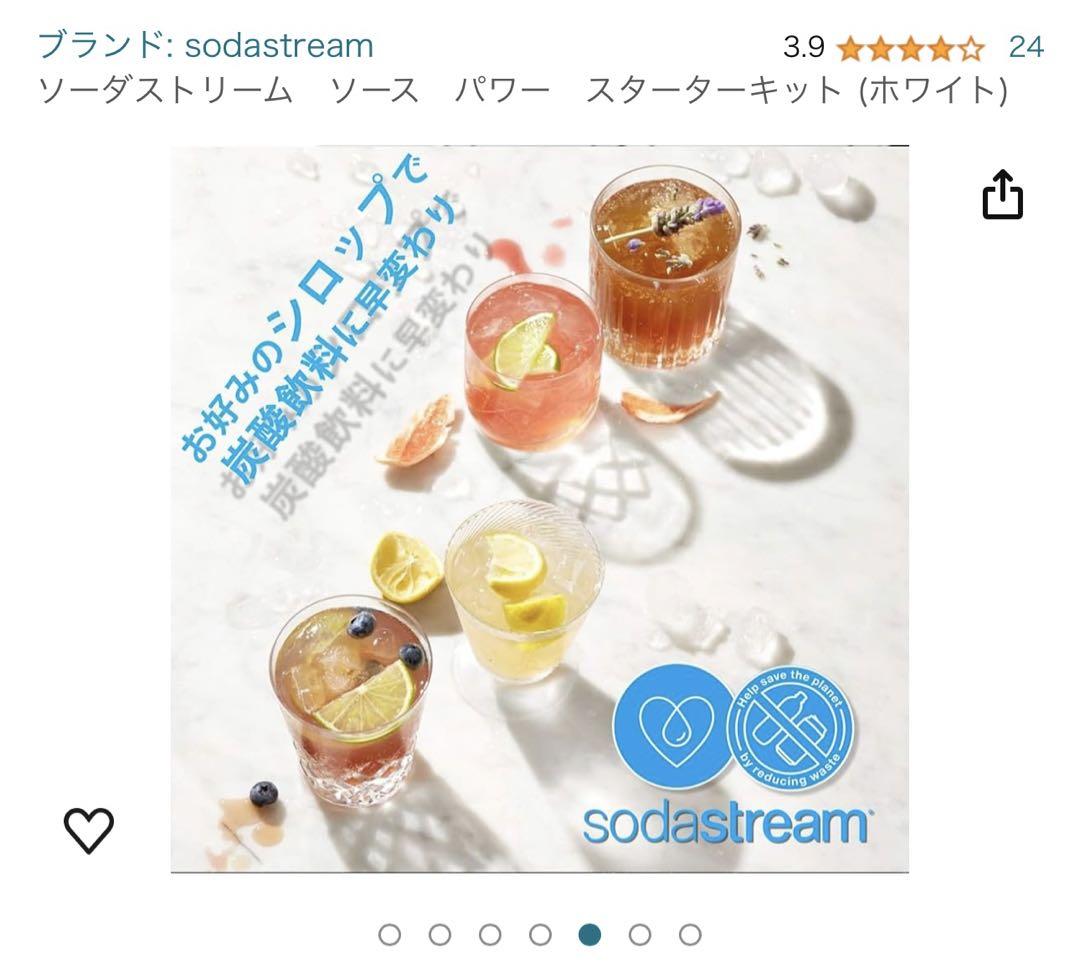Tap the fifth empty rating star
The width and height of the screenshot is (1080, 964).
click(972, 49)
